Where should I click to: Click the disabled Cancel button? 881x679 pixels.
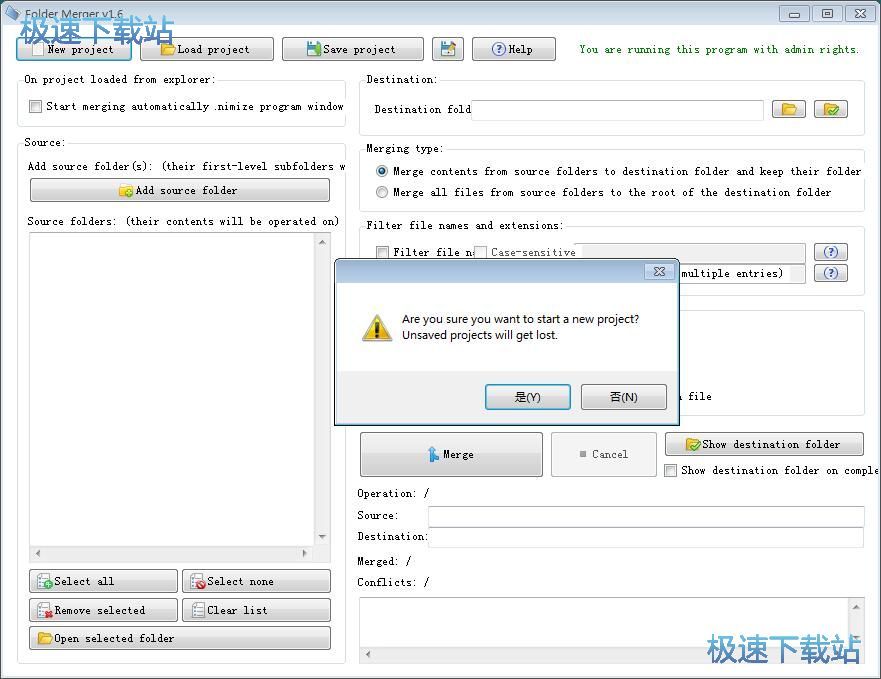tap(603, 454)
